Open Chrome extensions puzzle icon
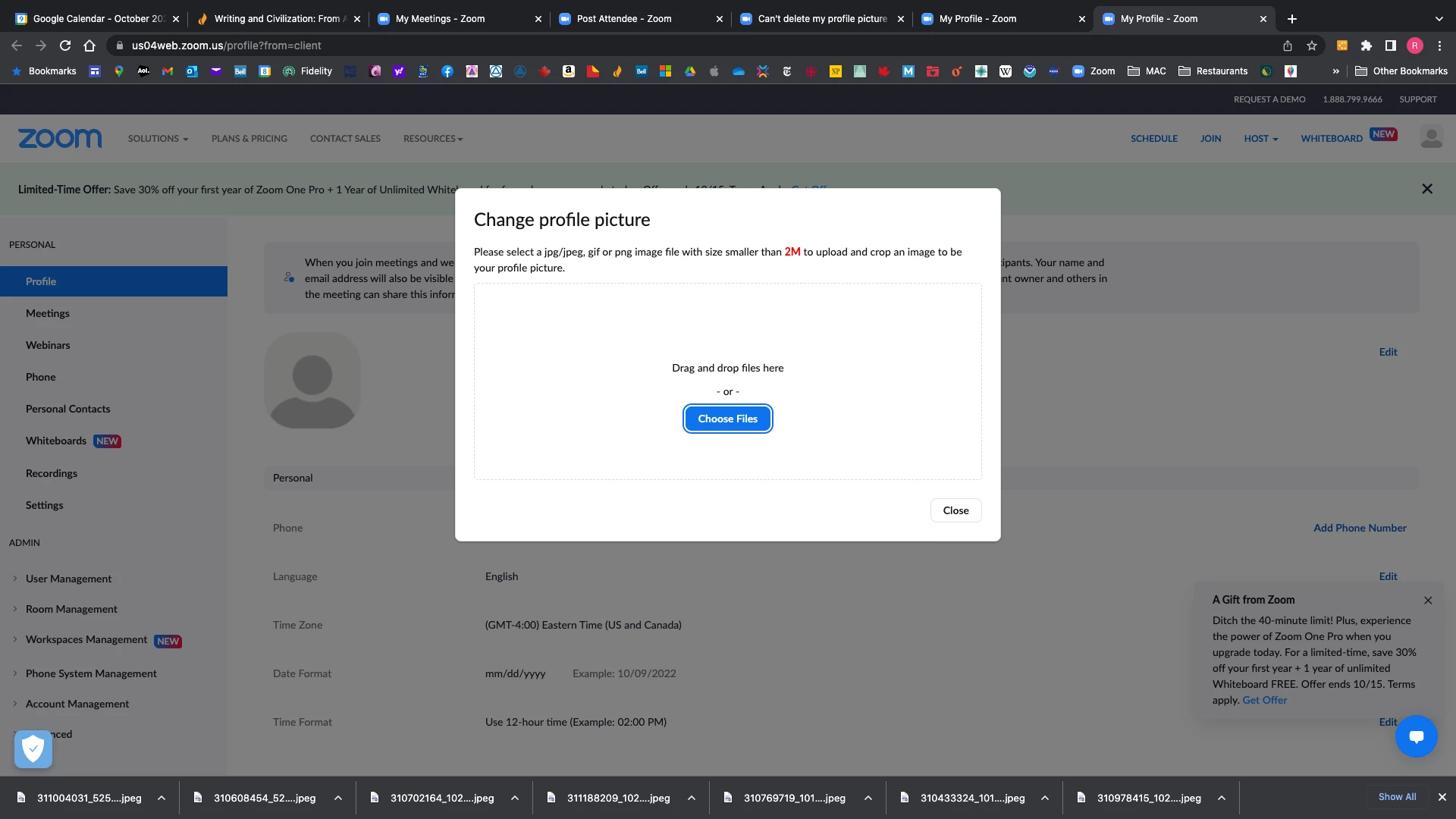The image size is (1456, 819). (1367, 45)
